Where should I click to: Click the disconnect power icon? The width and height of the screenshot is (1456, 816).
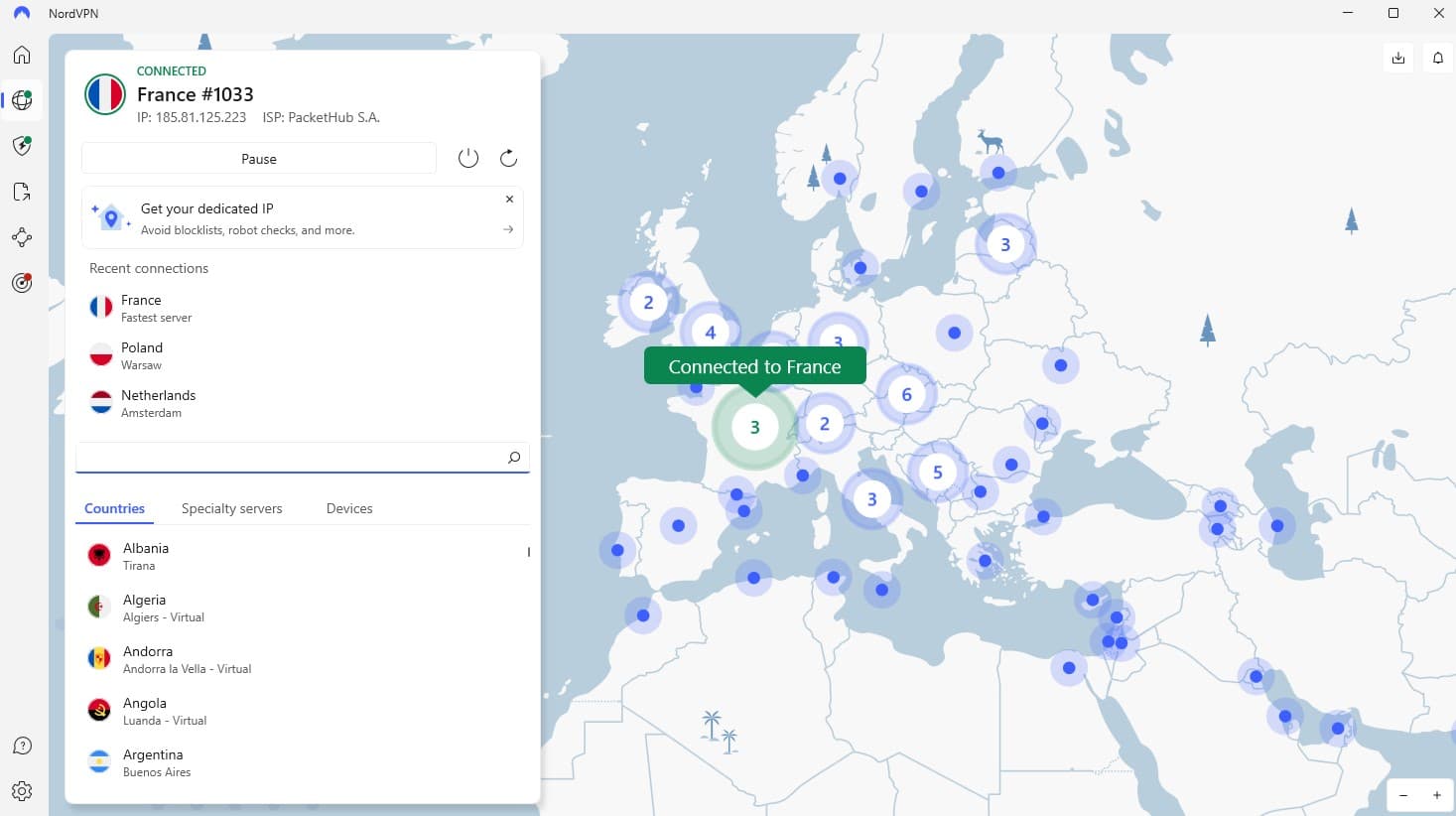tap(468, 158)
